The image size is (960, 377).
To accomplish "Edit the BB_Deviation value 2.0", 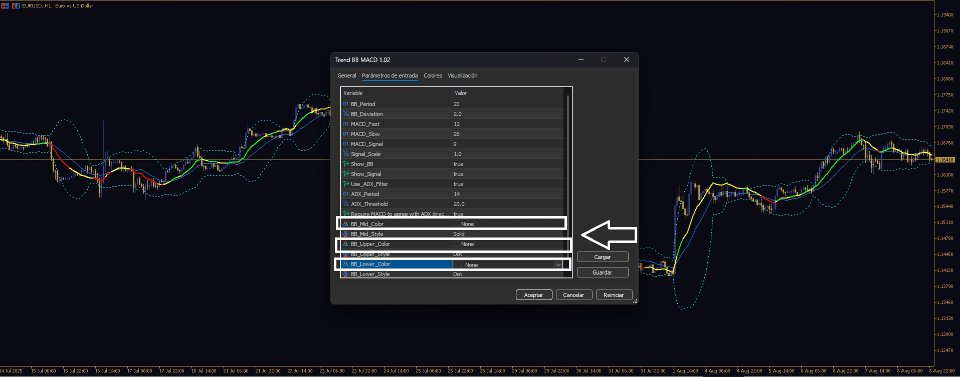I will point(457,114).
